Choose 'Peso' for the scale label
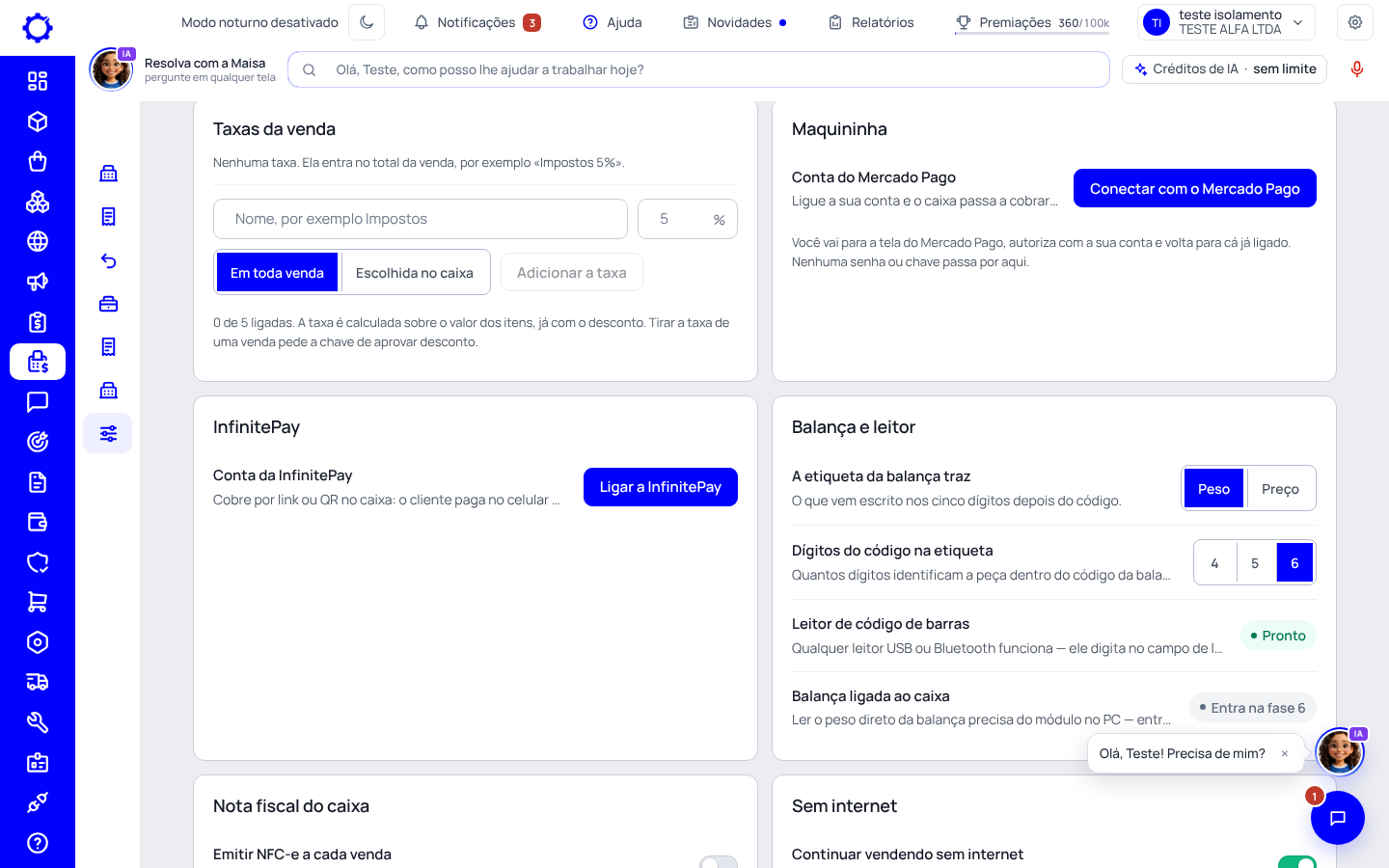The image size is (1389, 868). pyautogui.click(x=1213, y=489)
